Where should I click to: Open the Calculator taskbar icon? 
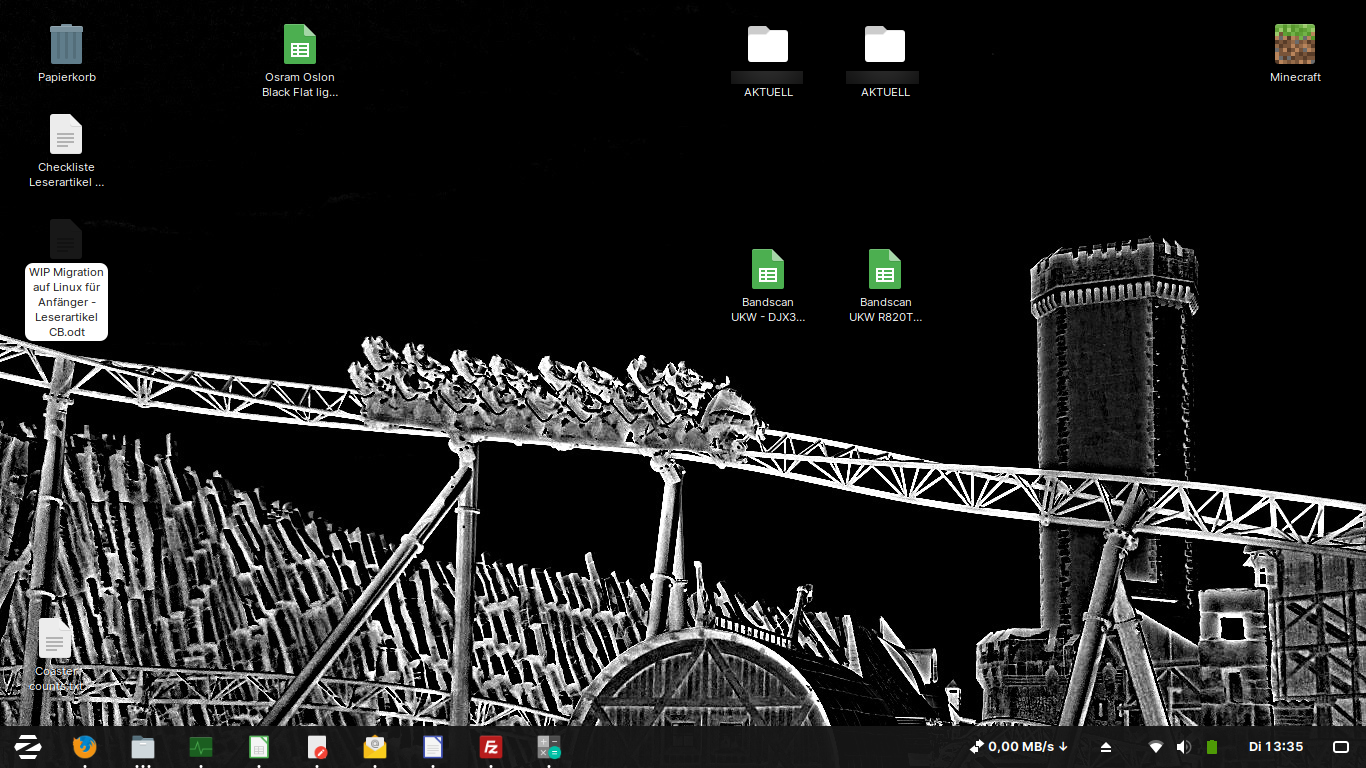click(x=549, y=747)
